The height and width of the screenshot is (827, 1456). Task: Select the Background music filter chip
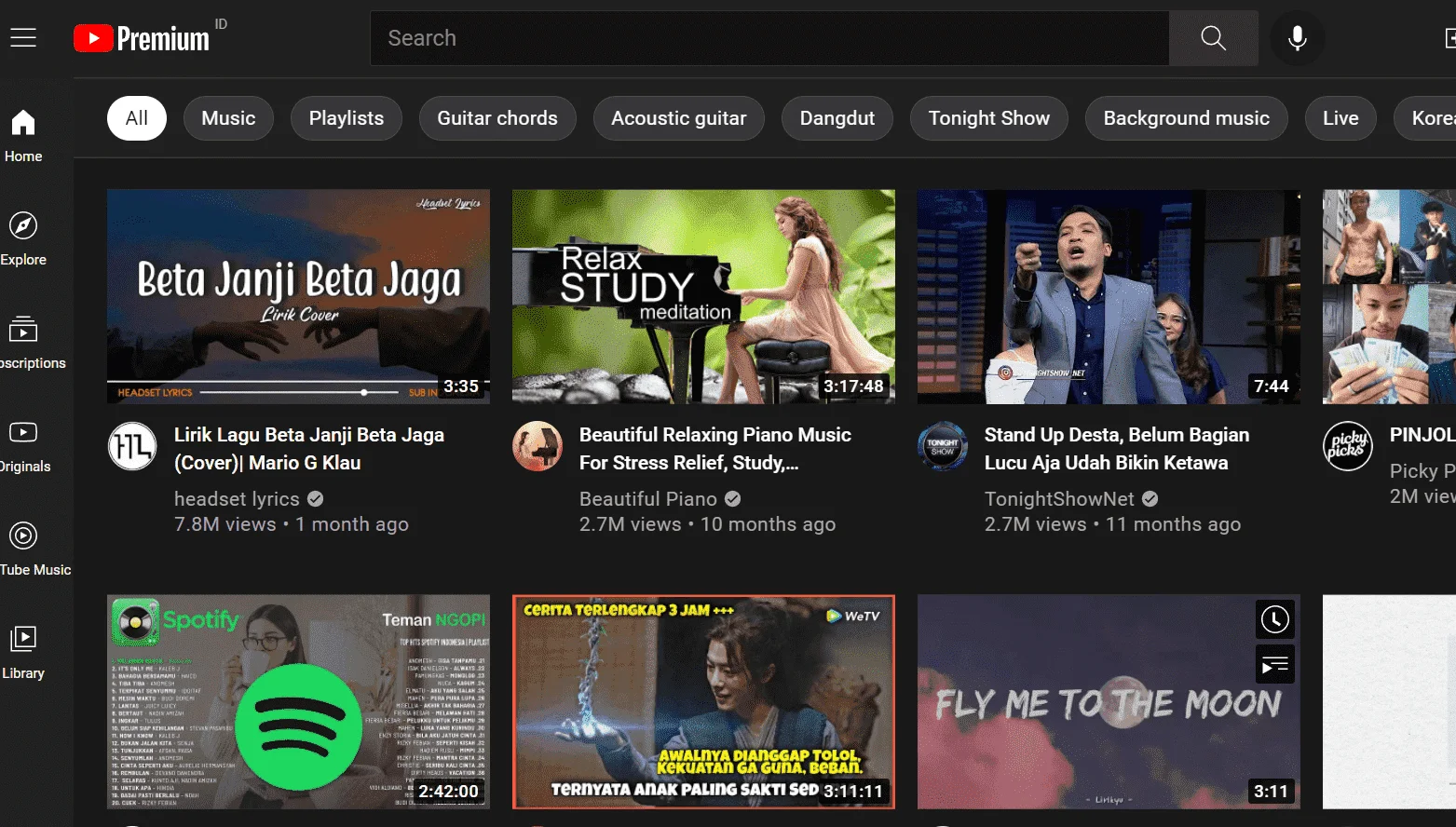click(x=1186, y=118)
